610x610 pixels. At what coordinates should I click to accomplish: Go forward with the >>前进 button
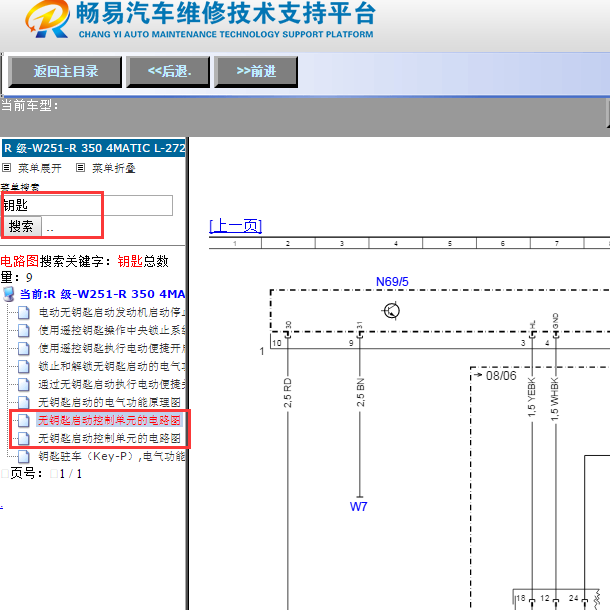[256, 72]
